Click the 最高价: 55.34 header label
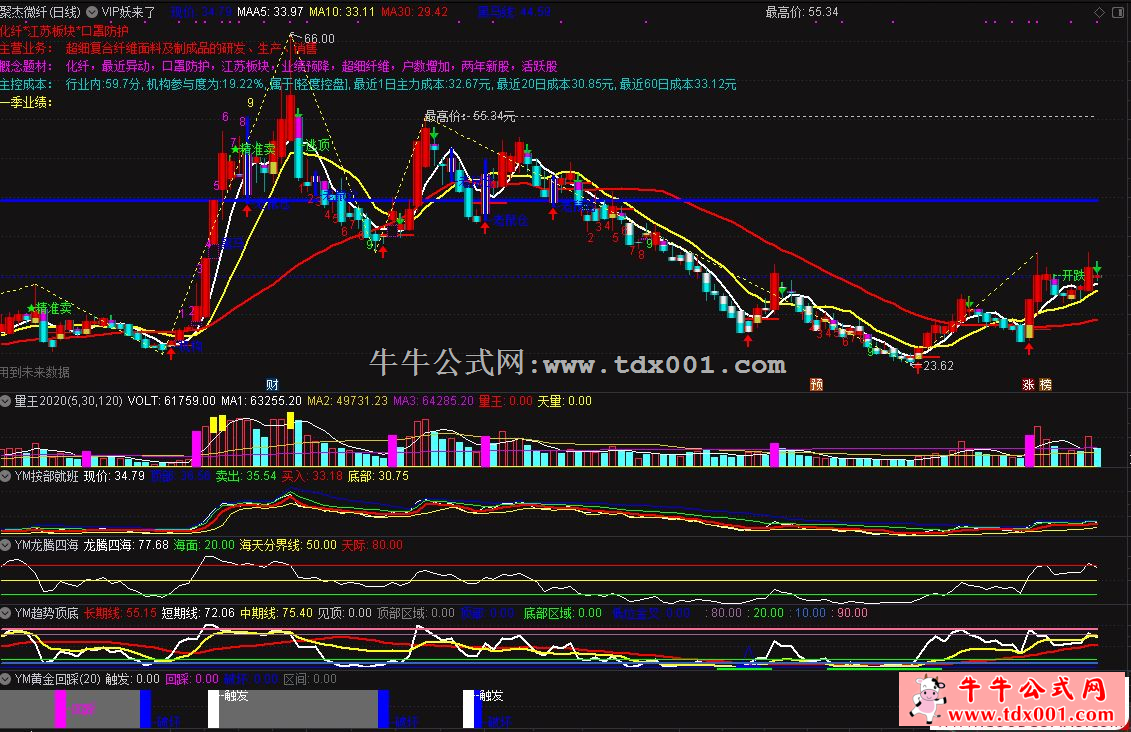The image size is (1131, 732). pyautogui.click(x=802, y=12)
